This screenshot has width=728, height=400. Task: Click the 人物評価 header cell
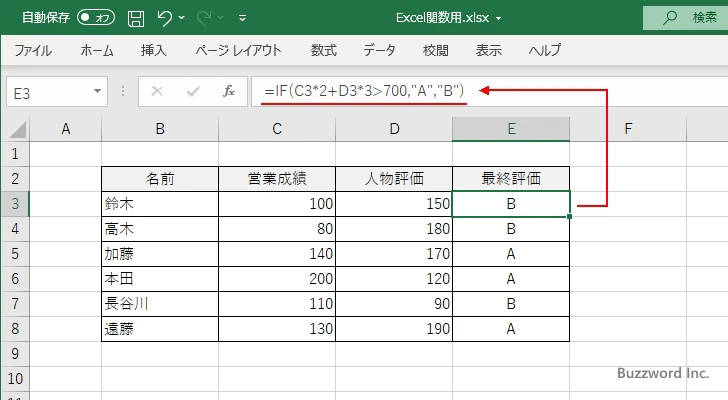[x=394, y=179]
